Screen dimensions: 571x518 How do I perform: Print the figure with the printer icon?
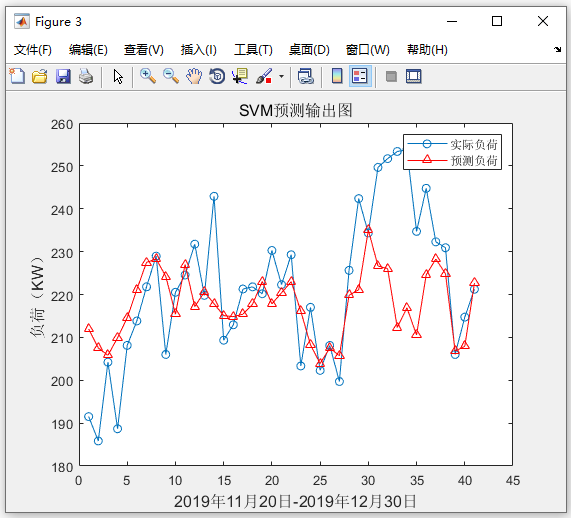pos(86,76)
